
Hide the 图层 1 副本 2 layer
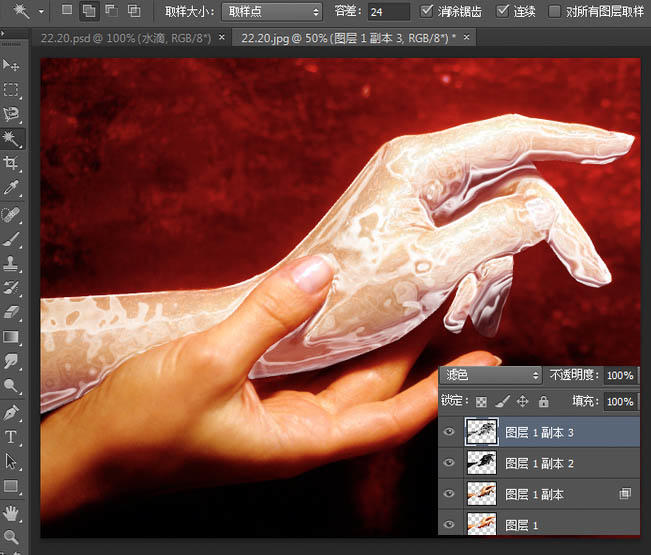[449, 463]
